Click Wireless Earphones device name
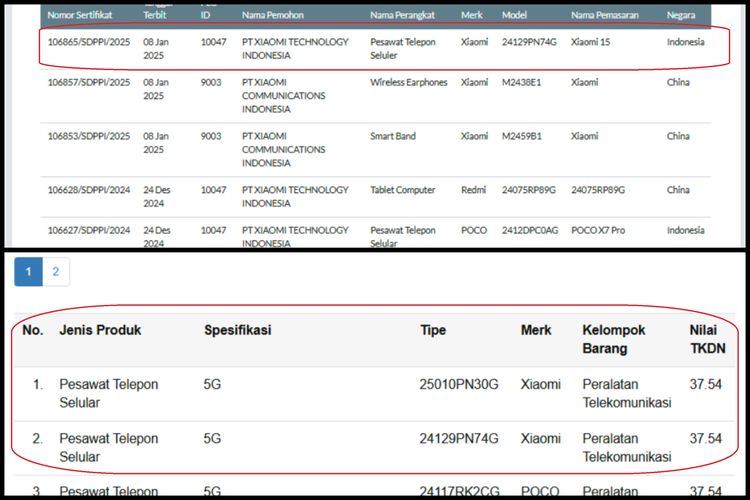This screenshot has height=500, width=750. [x=408, y=82]
